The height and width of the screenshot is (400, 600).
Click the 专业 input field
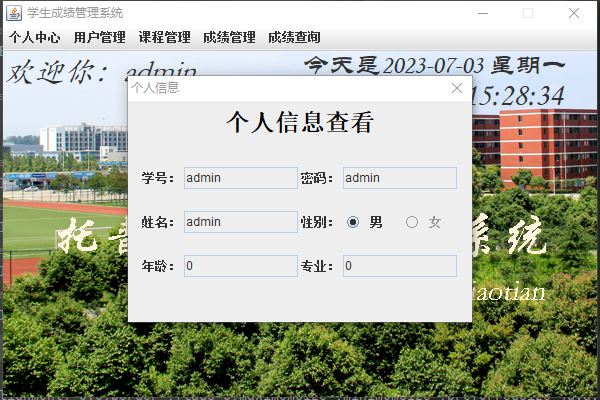pos(400,266)
